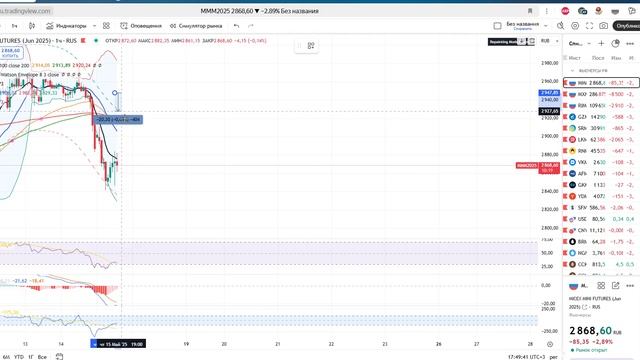Select the Все (all) date range
640x360 pixels.
tap(42, 357)
